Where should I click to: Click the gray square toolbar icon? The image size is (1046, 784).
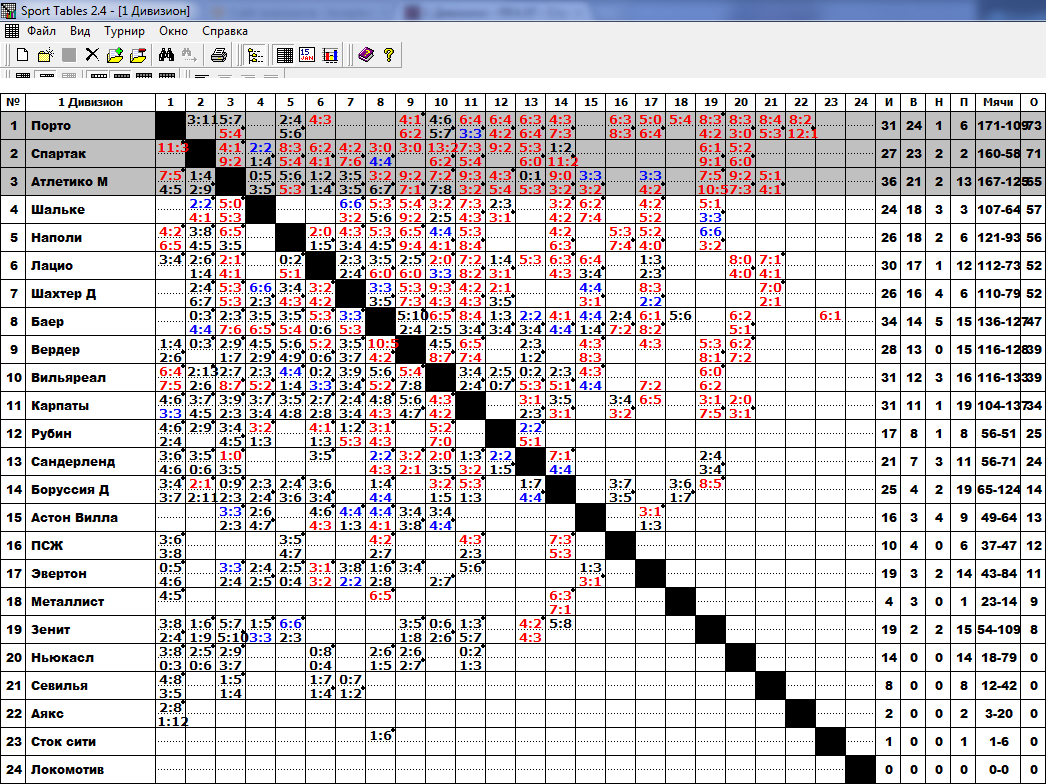tap(69, 55)
